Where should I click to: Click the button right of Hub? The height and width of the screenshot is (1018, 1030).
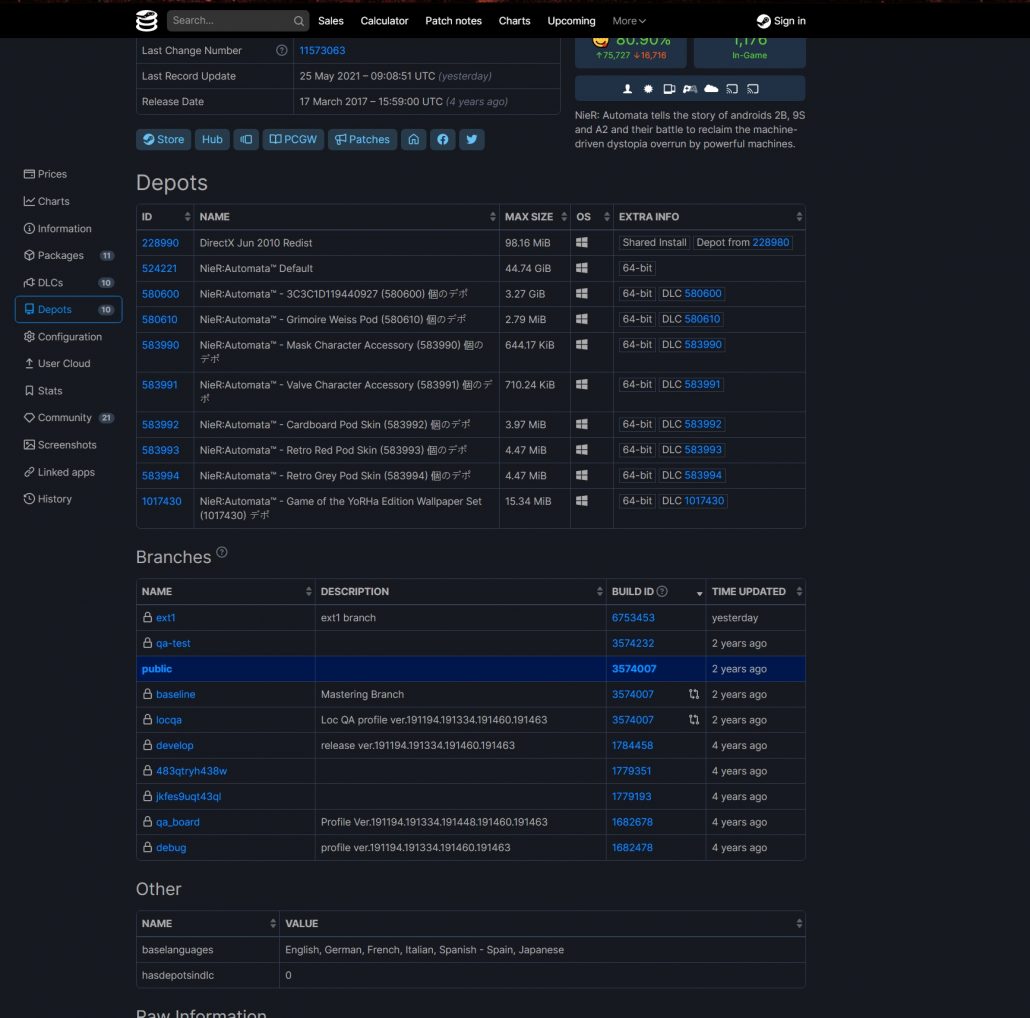(246, 140)
